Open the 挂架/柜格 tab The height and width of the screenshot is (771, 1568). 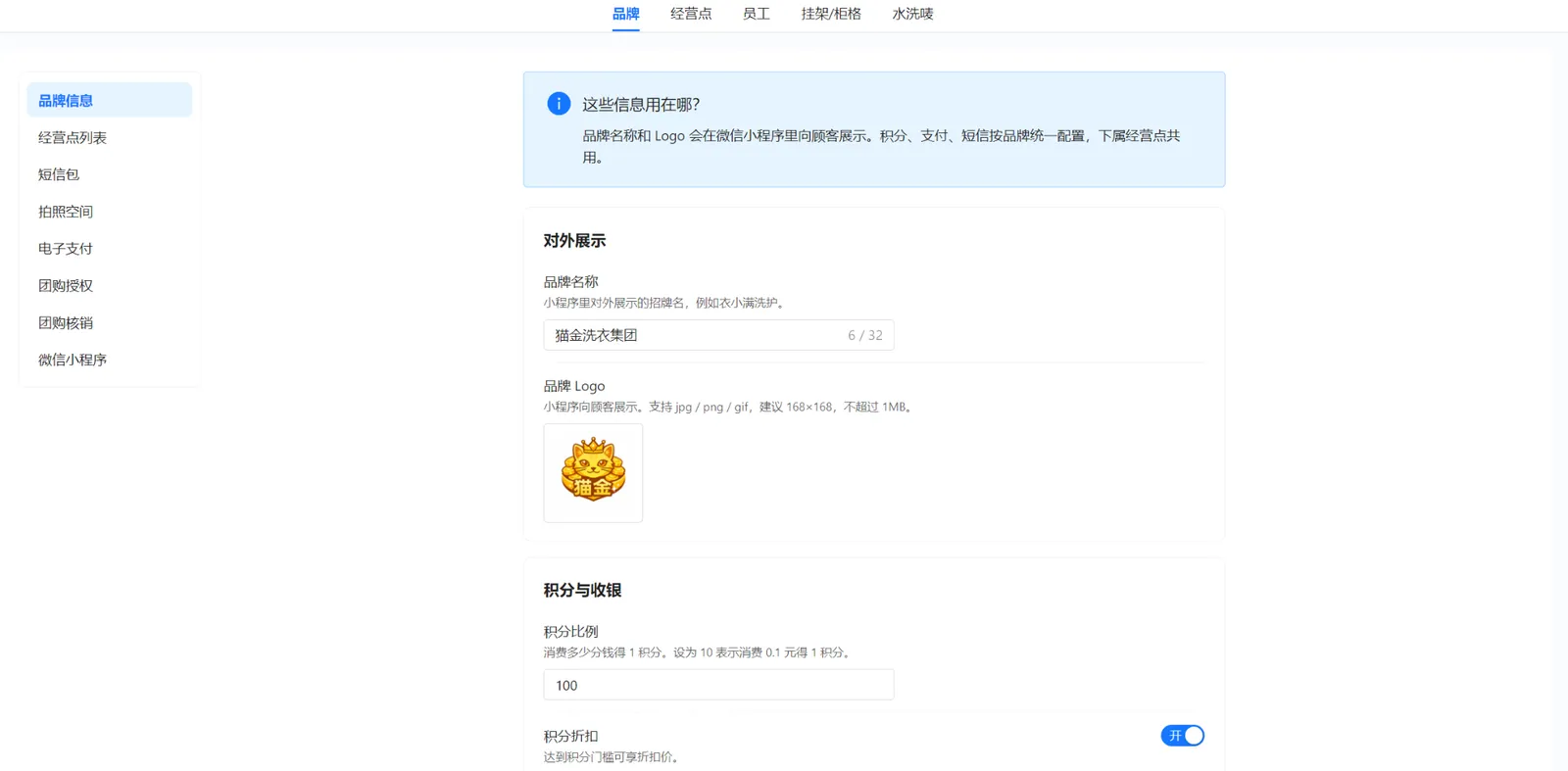831,14
